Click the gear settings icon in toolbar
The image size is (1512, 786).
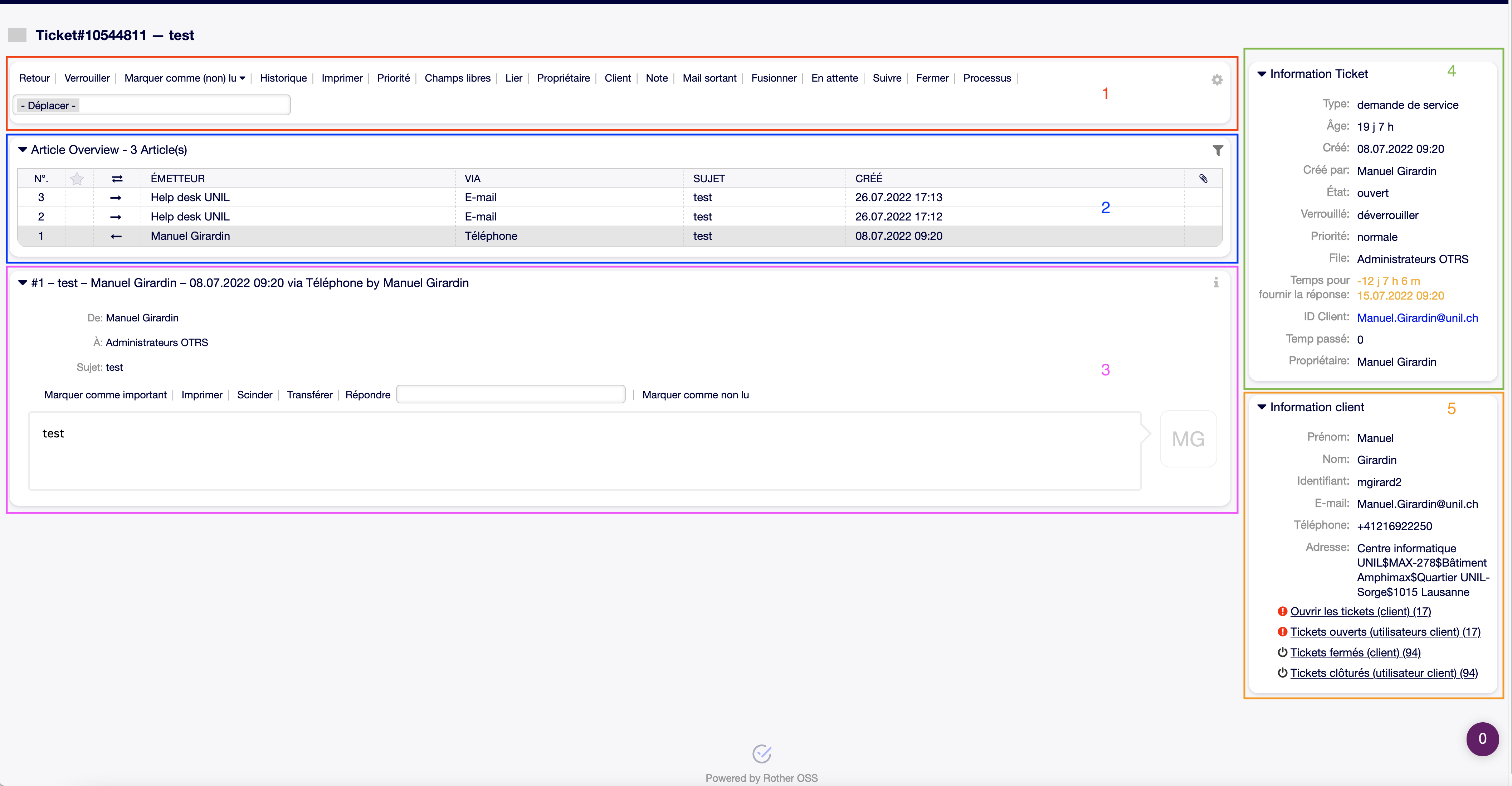tap(1217, 80)
